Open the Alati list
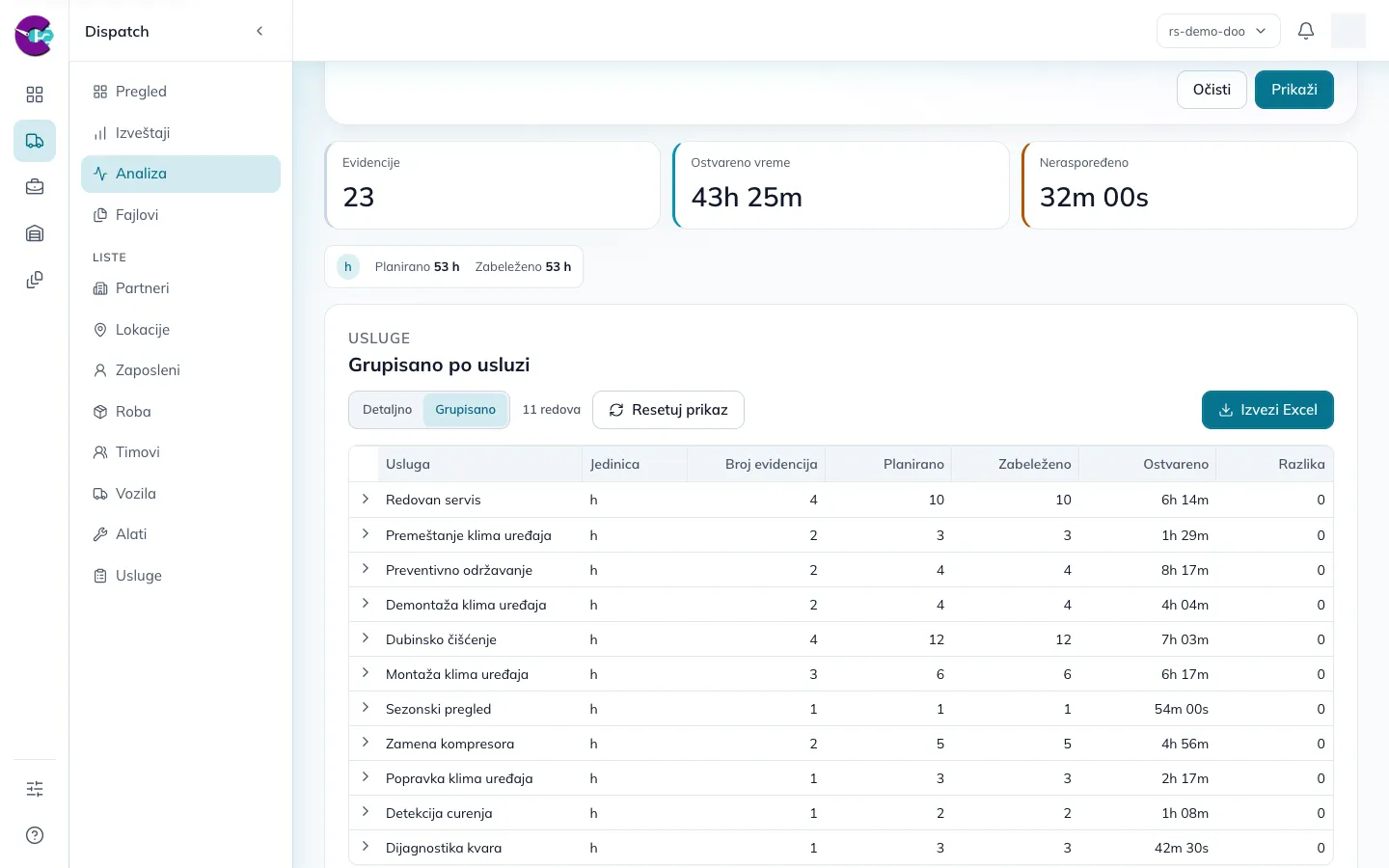1389x868 pixels. [180, 534]
